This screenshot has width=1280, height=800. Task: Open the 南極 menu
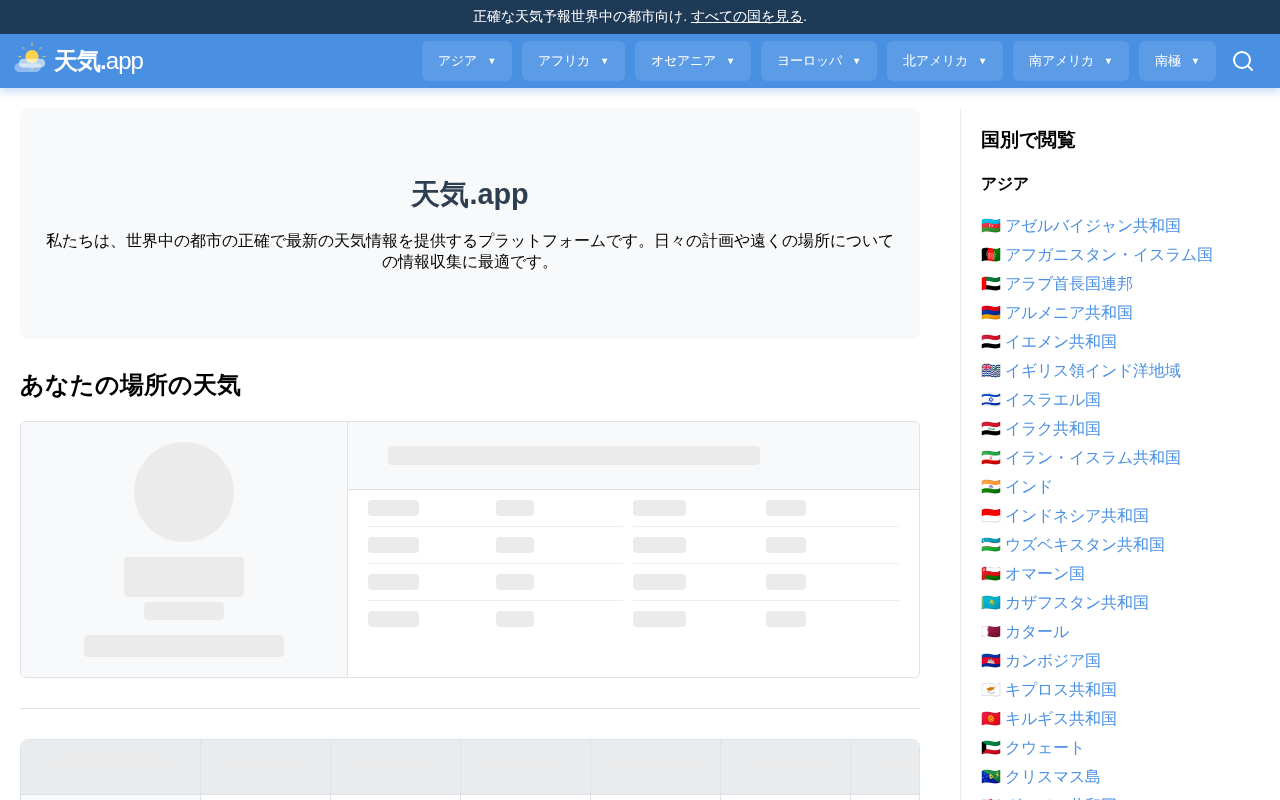[x=1177, y=61]
